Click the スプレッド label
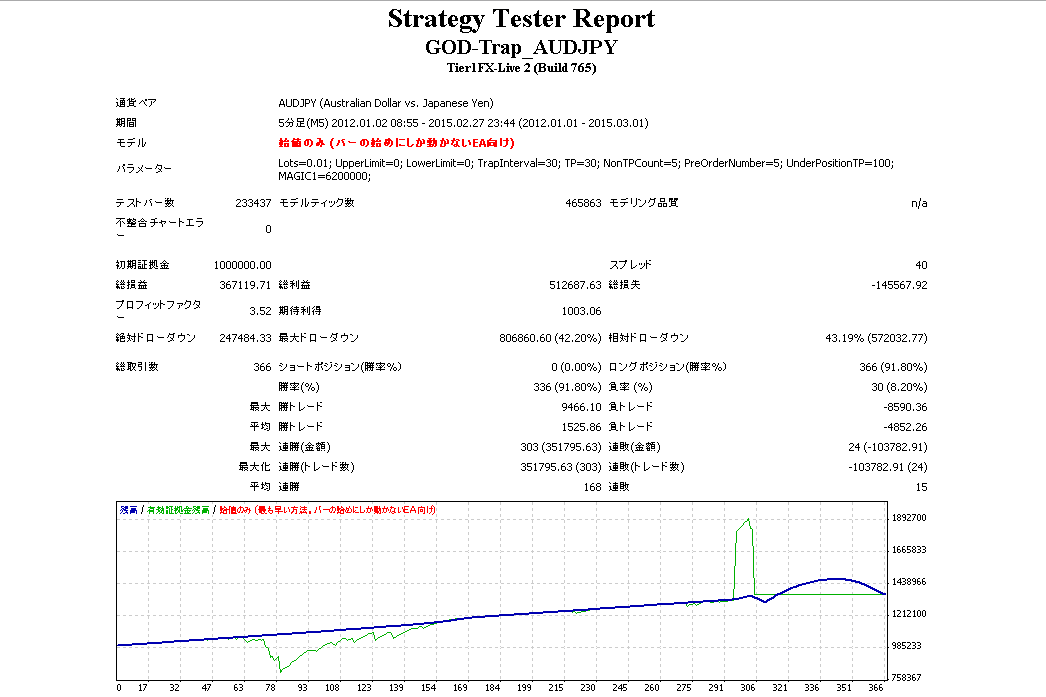 pyautogui.click(x=630, y=265)
